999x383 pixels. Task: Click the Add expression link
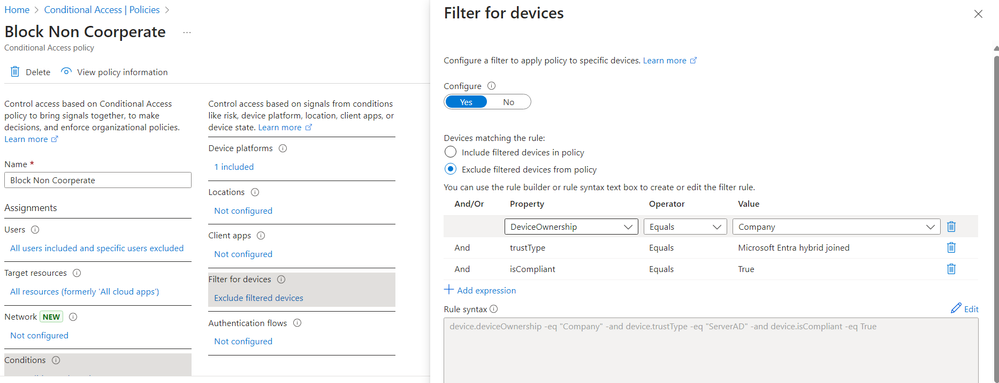(x=480, y=290)
